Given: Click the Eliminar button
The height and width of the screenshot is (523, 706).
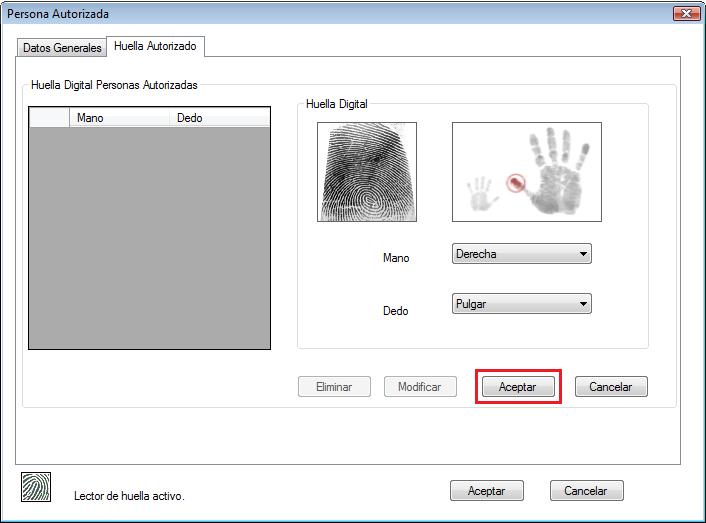Looking at the screenshot, I should [x=334, y=387].
